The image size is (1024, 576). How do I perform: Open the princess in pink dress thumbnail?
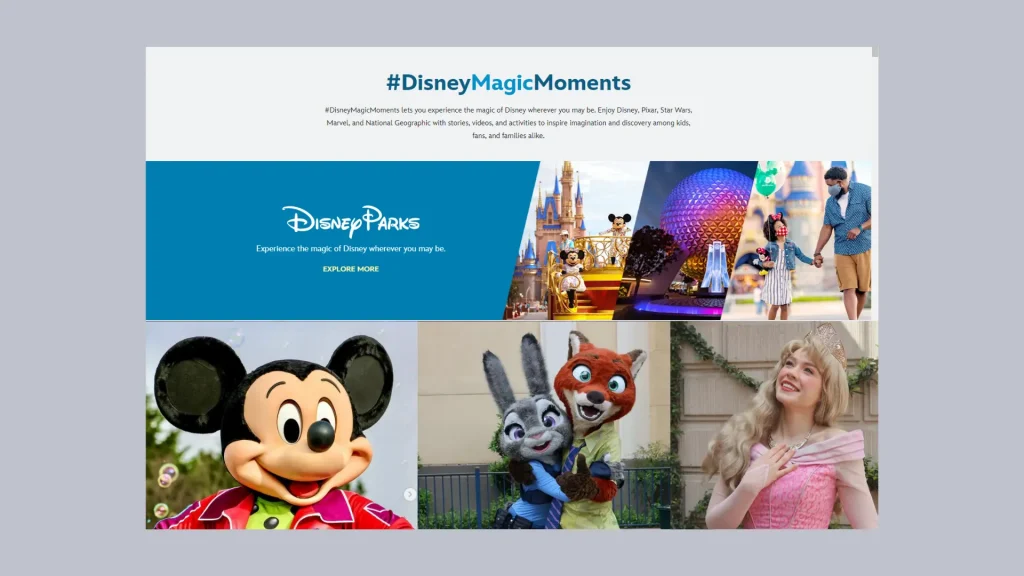[774, 425]
